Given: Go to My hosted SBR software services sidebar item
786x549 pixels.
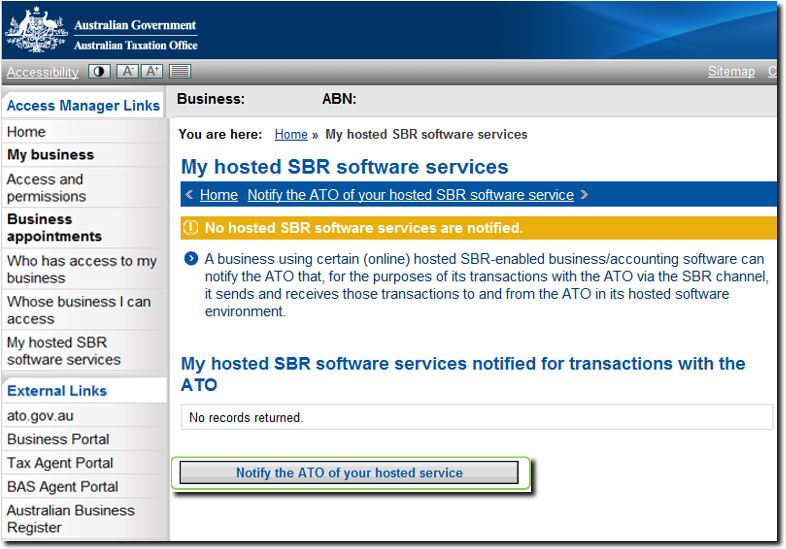Looking at the screenshot, I should click(63, 351).
